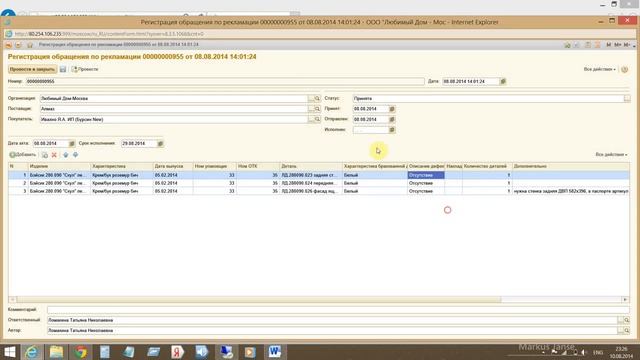Viewport: 640px width, 360px height.
Task: Click into the Комментарий input field
Action: pos(338,310)
